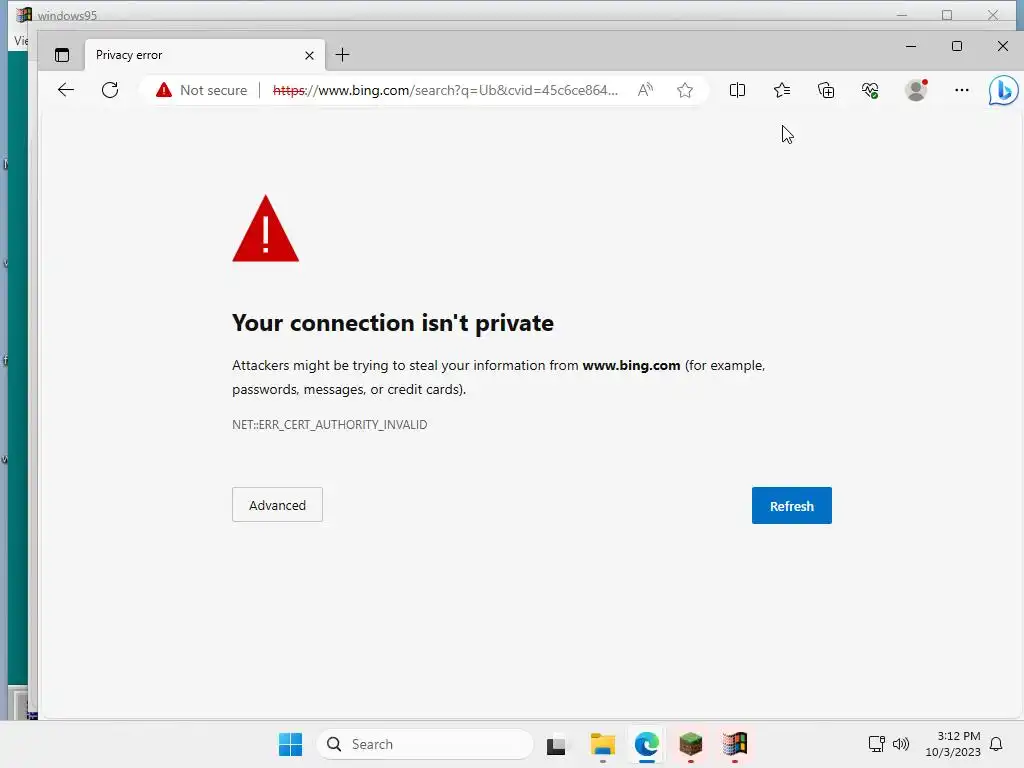Open the Minecraft block taskbar icon
This screenshot has height=768, width=1024.
[690, 744]
